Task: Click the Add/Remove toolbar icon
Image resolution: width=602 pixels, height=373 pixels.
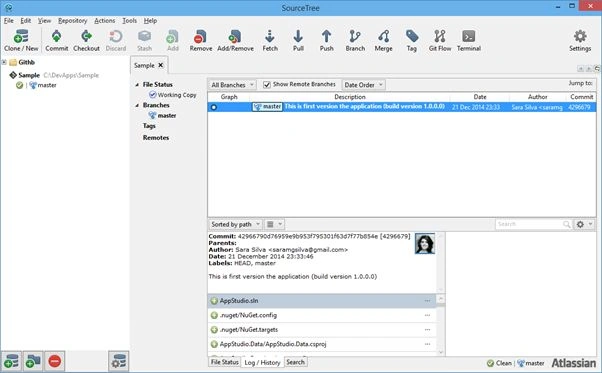Action: point(235,40)
